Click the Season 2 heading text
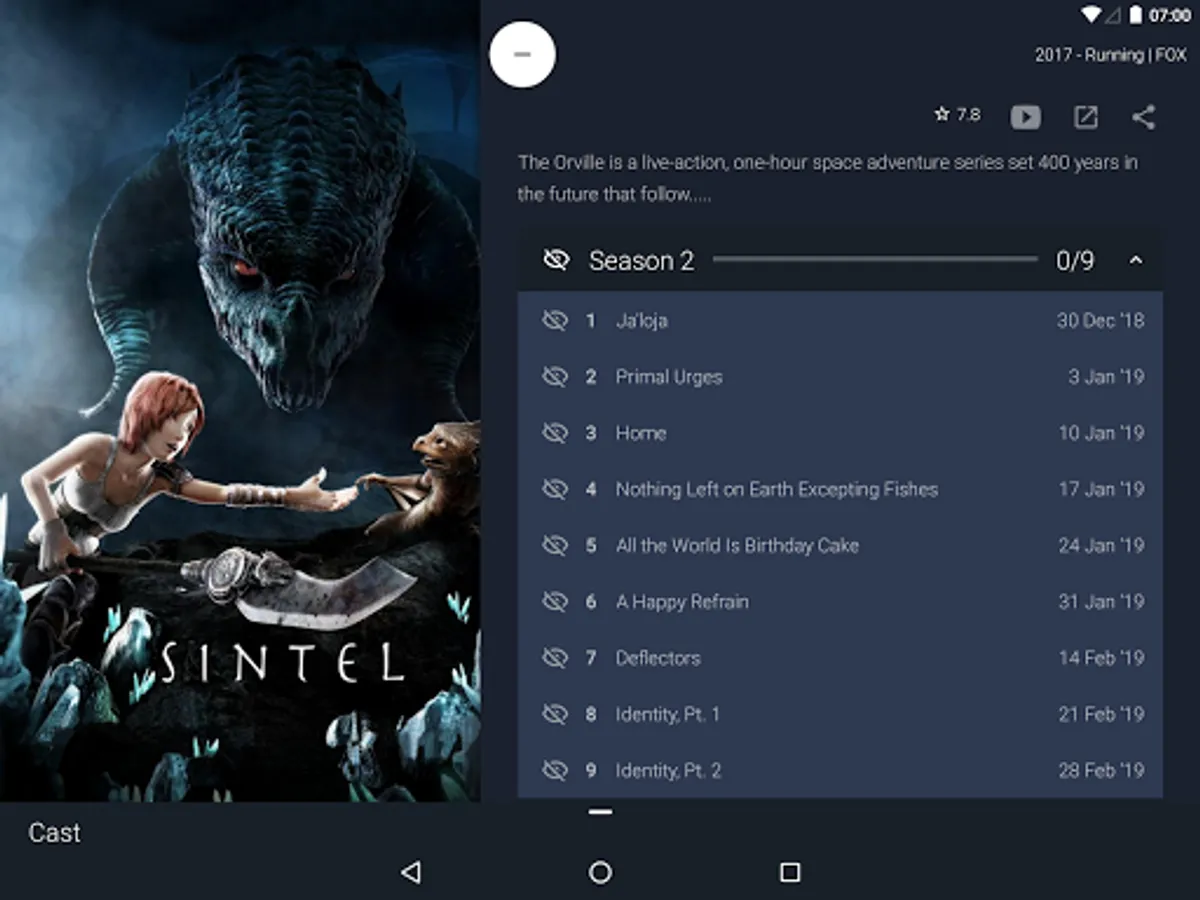Image resolution: width=1200 pixels, height=900 pixels. 641,260
